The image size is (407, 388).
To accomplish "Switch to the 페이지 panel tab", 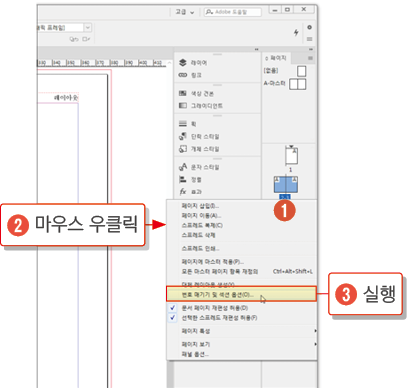I will point(276,58).
